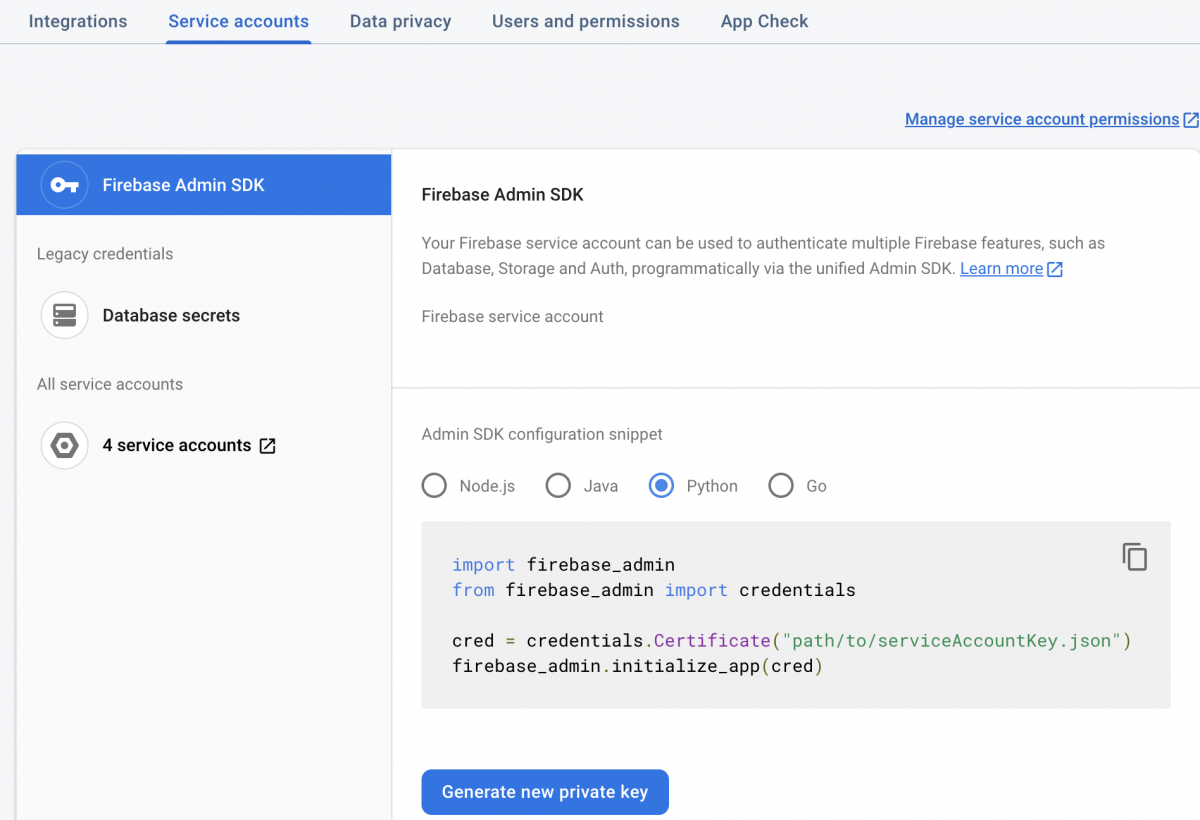Open the 4 service accounts external link icon
The height and width of the screenshot is (820, 1200).
tap(267, 445)
